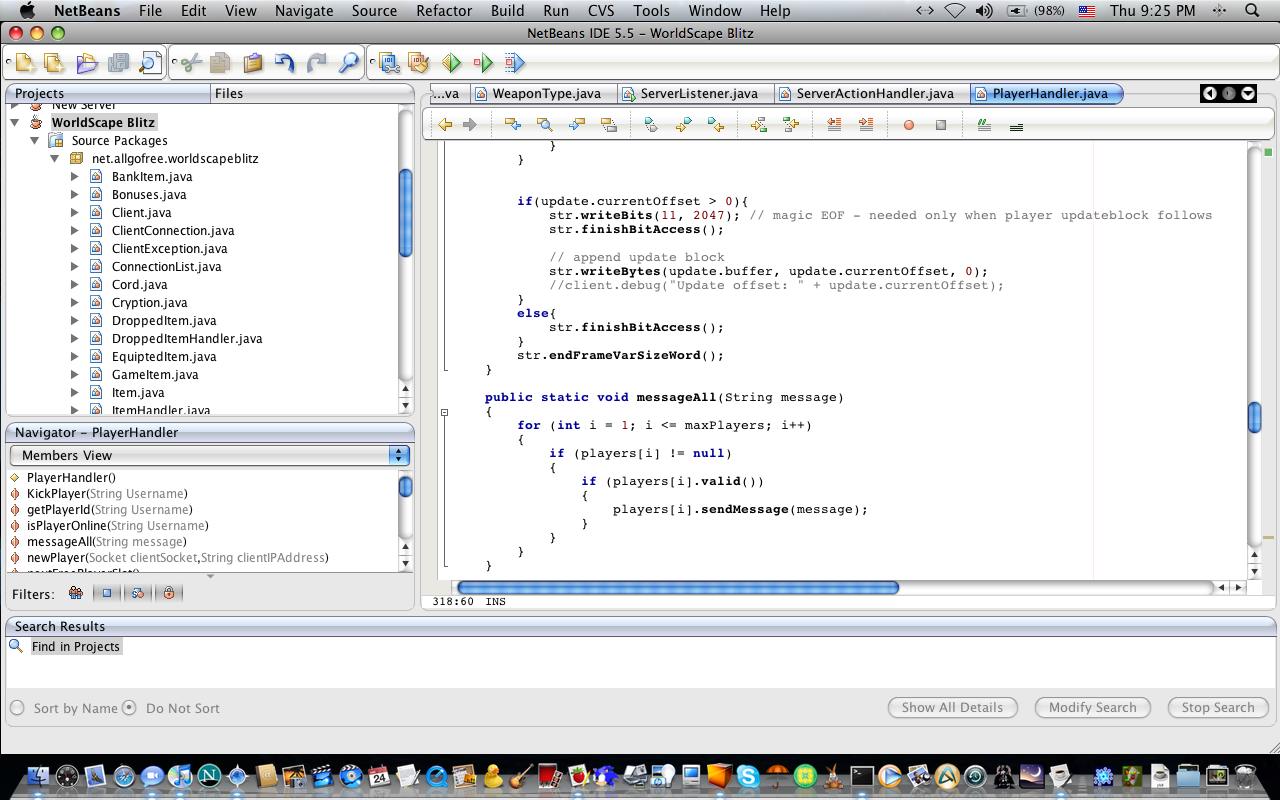1280x800 pixels.
Task: Click the Shift Line Left icon
Action: (834, 125)
